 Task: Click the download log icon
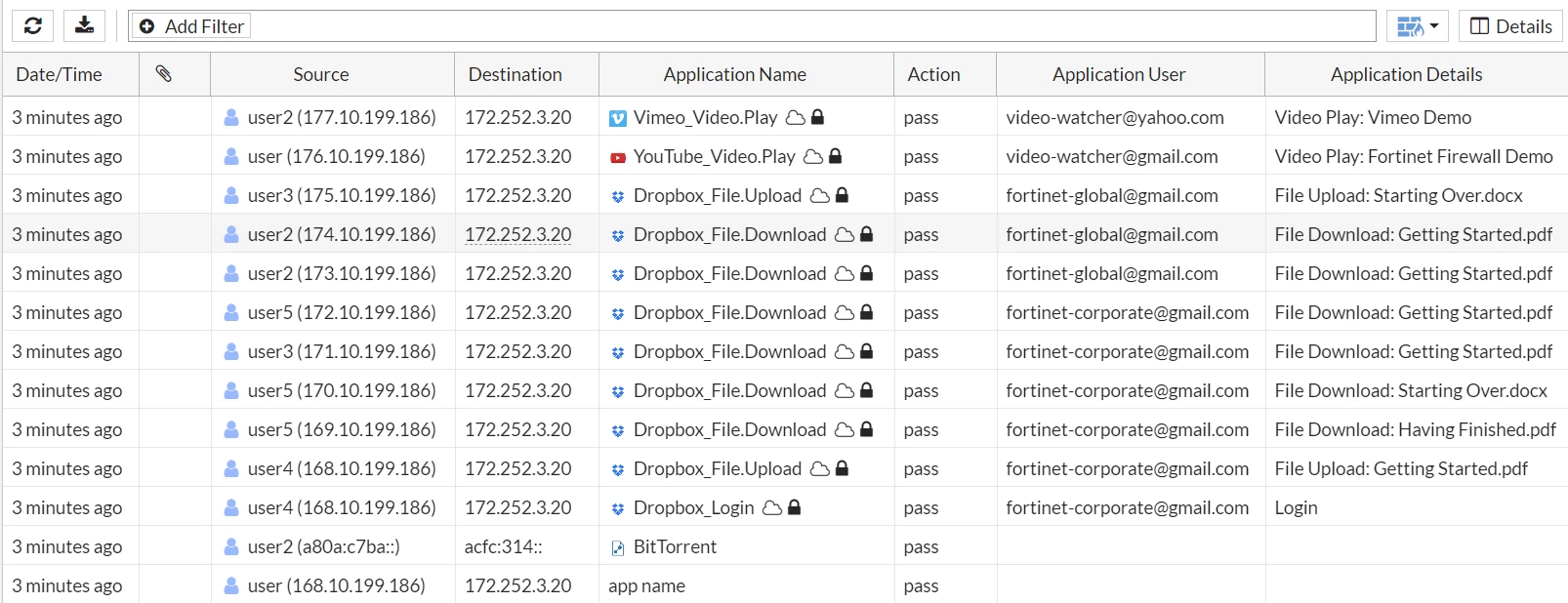tap(84, 25)
